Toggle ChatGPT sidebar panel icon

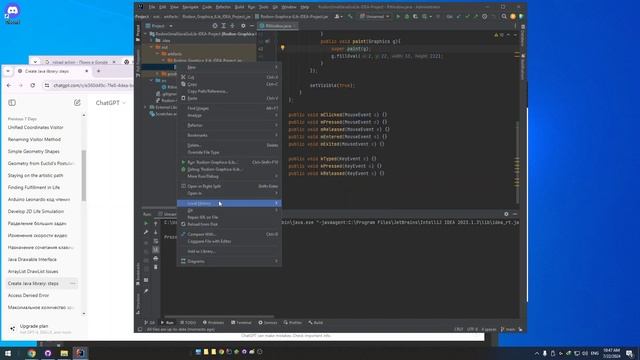pyautogui.click(x=12, y=103)
